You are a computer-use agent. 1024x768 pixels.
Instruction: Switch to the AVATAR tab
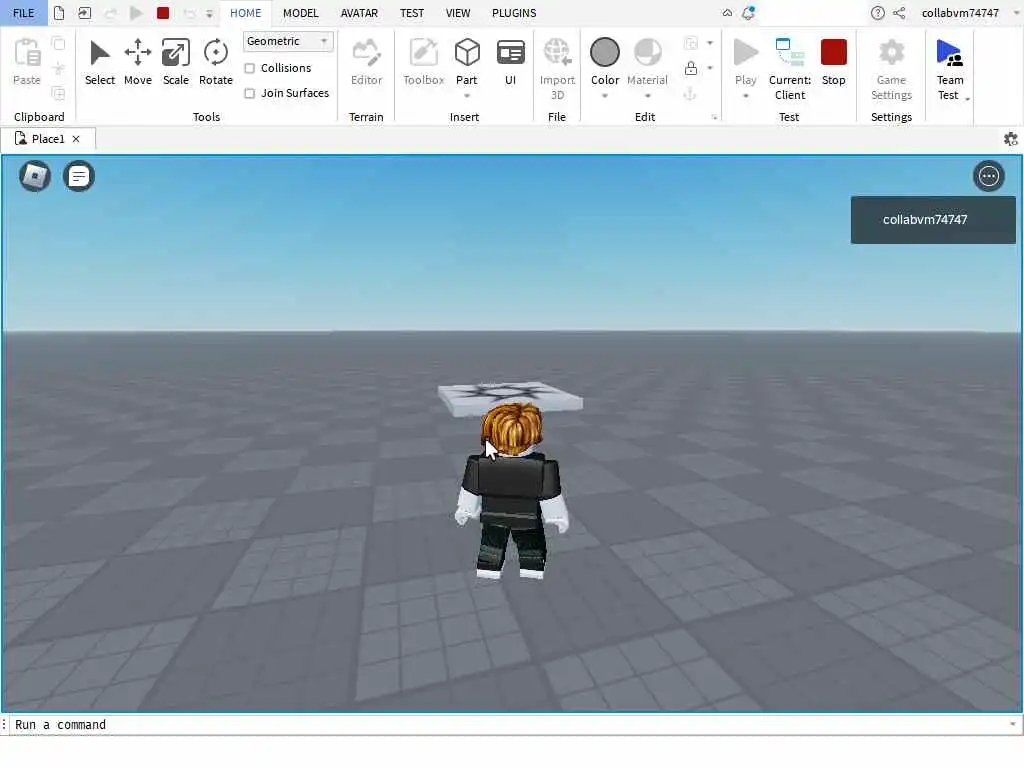[359, 13]
